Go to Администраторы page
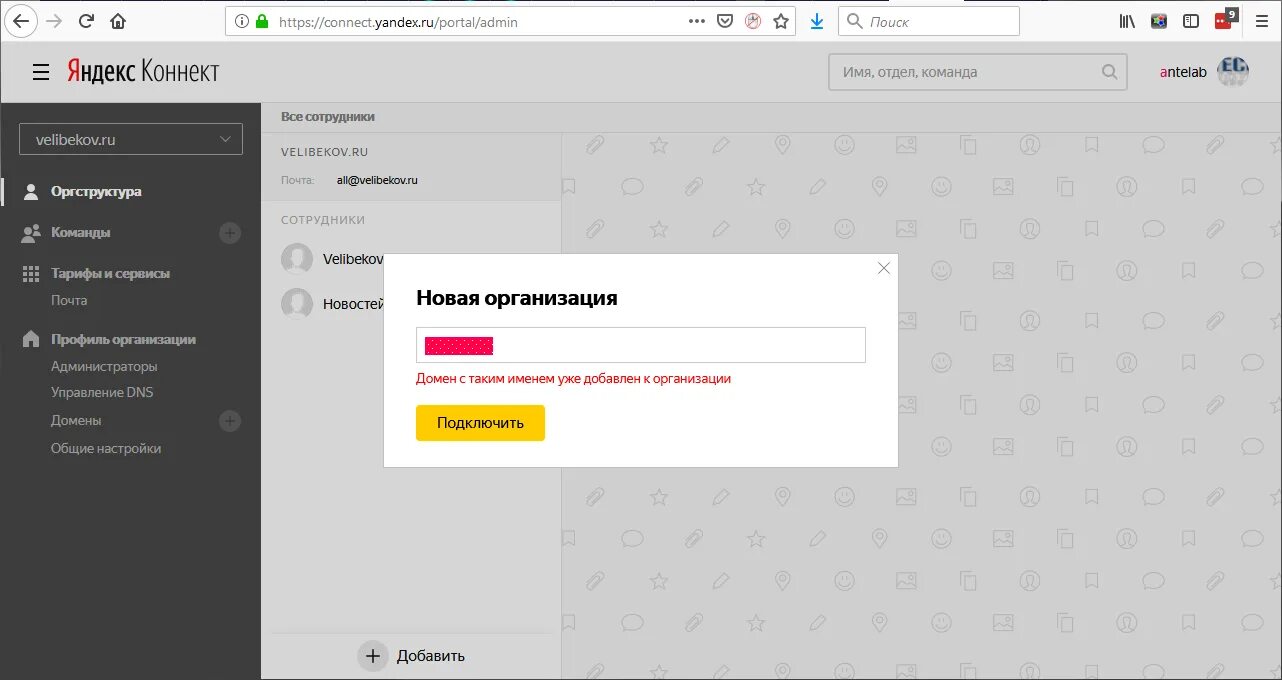1282x680 pixels. 104,366
